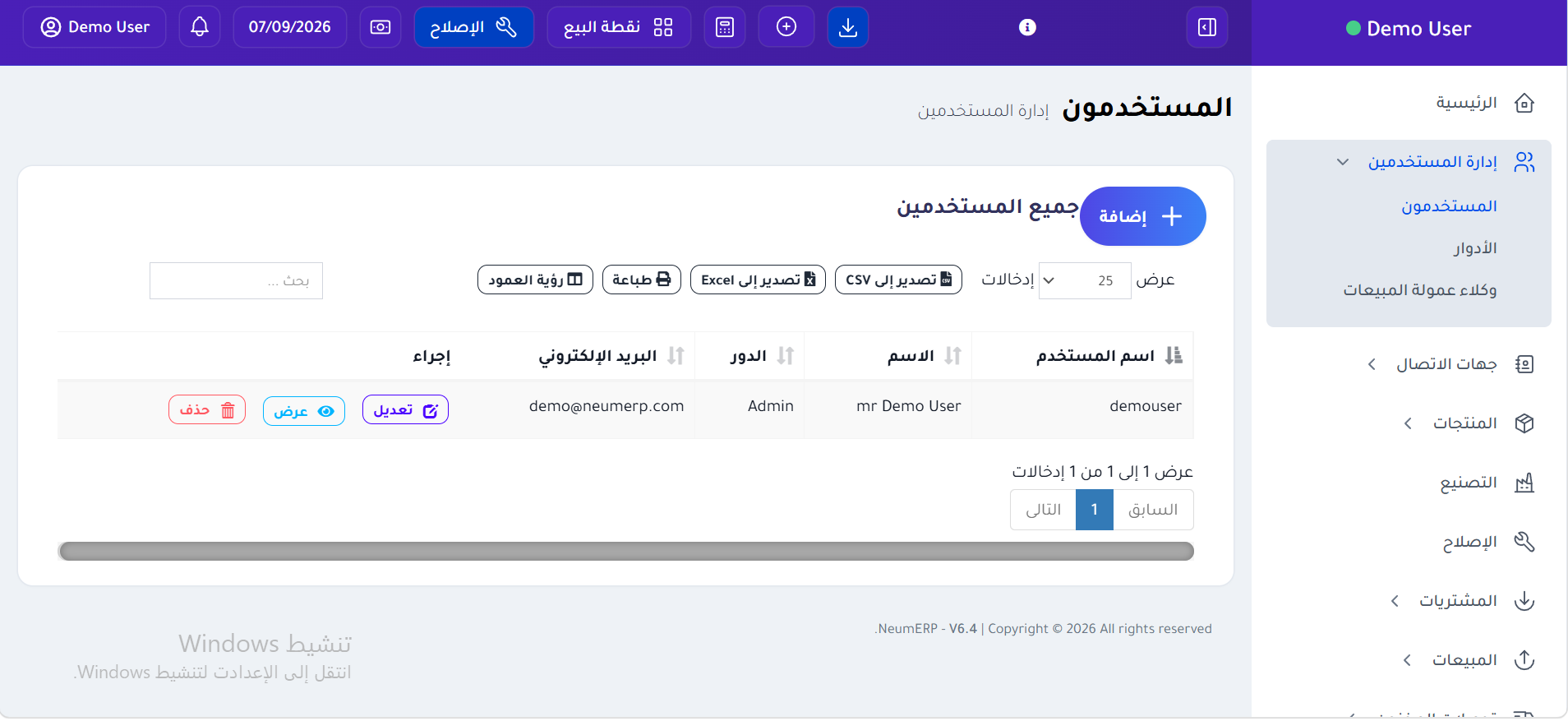Click the طباعة print button
Viewport: 1568px width, 721px height.
pos(642,280)
